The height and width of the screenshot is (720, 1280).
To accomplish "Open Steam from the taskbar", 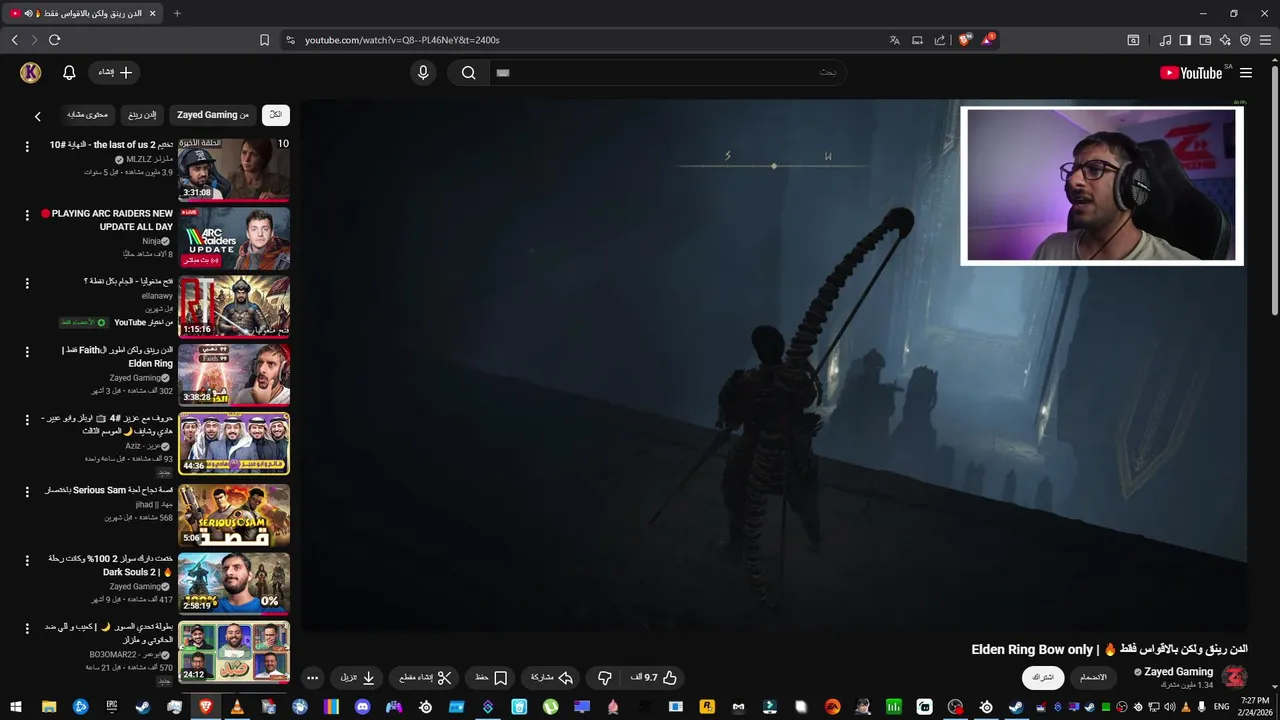I will [143, 707].
